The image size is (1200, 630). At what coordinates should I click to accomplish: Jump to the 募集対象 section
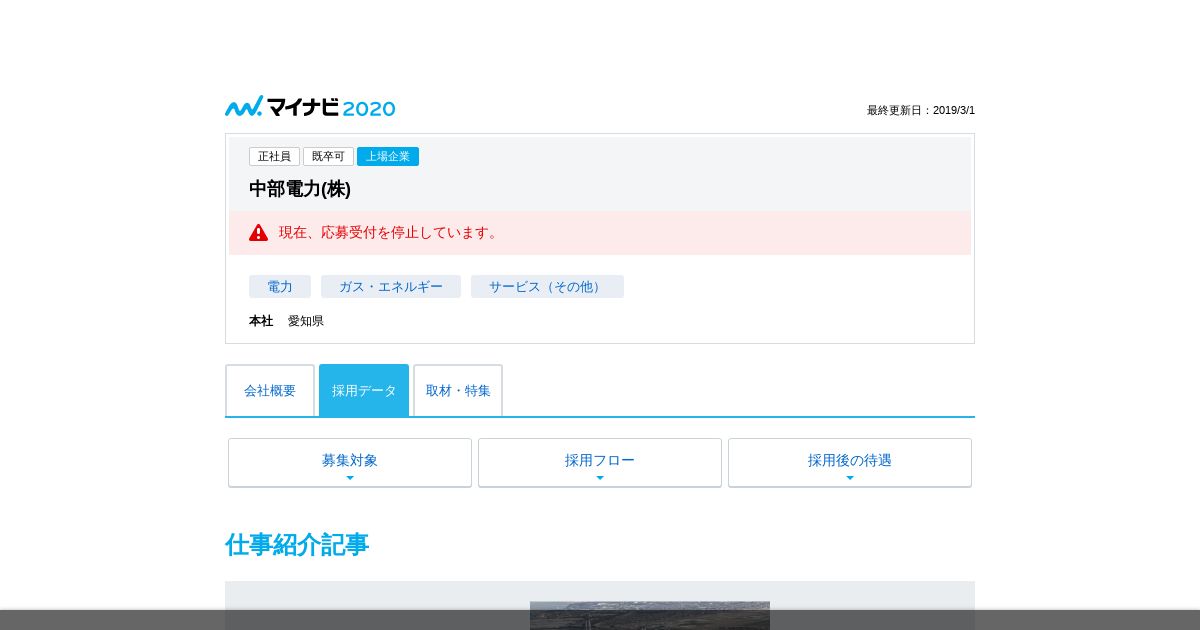tap(350, 462)
